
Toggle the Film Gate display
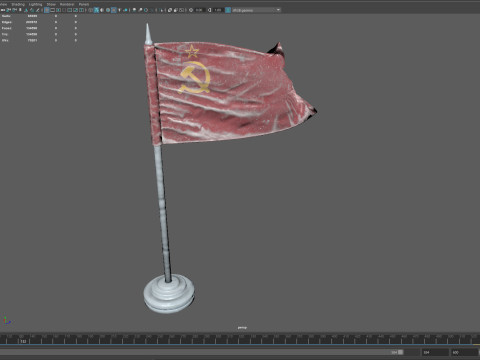pyautogui.click(x=52, y=10)
